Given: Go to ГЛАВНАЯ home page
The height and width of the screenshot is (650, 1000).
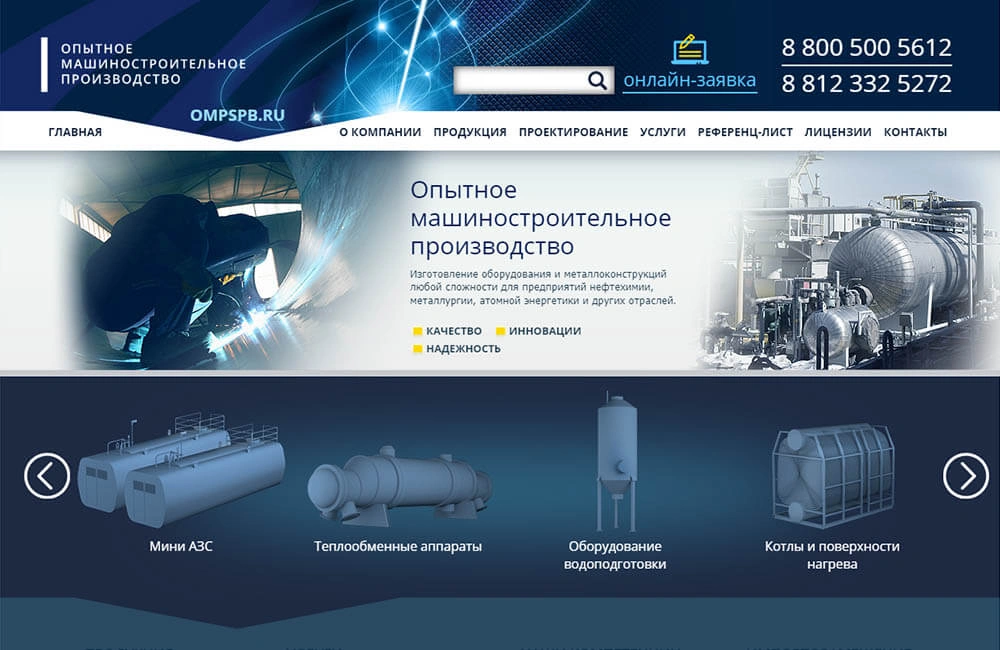Looking at the screenshot, I should pyautogui.click(x=75, y=132).
